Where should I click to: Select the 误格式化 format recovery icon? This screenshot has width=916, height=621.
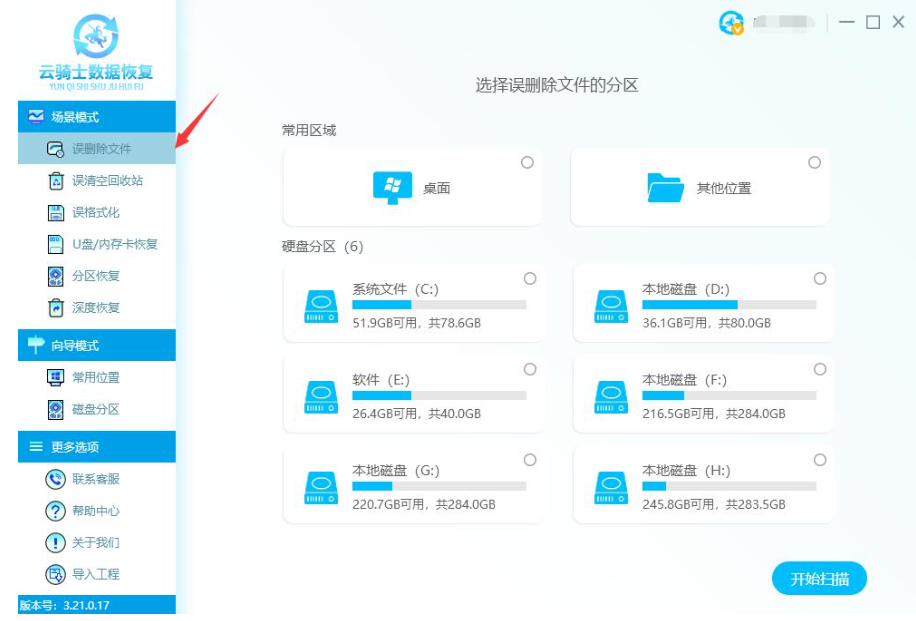(x=56, y=213)
